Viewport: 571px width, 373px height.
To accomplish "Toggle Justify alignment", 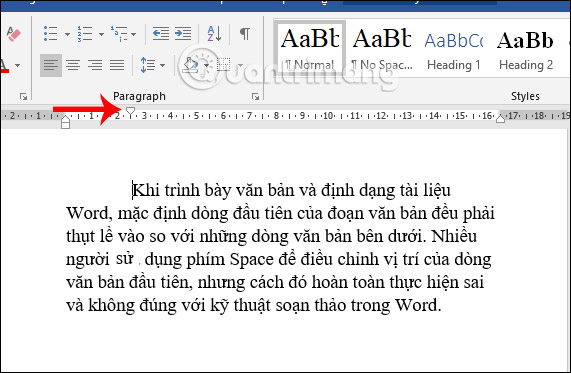I will click(117, 65).
